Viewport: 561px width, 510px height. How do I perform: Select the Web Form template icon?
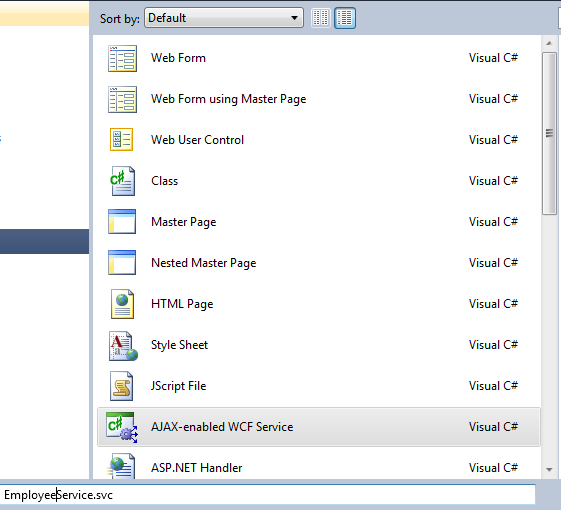click(x=122, y=58)
